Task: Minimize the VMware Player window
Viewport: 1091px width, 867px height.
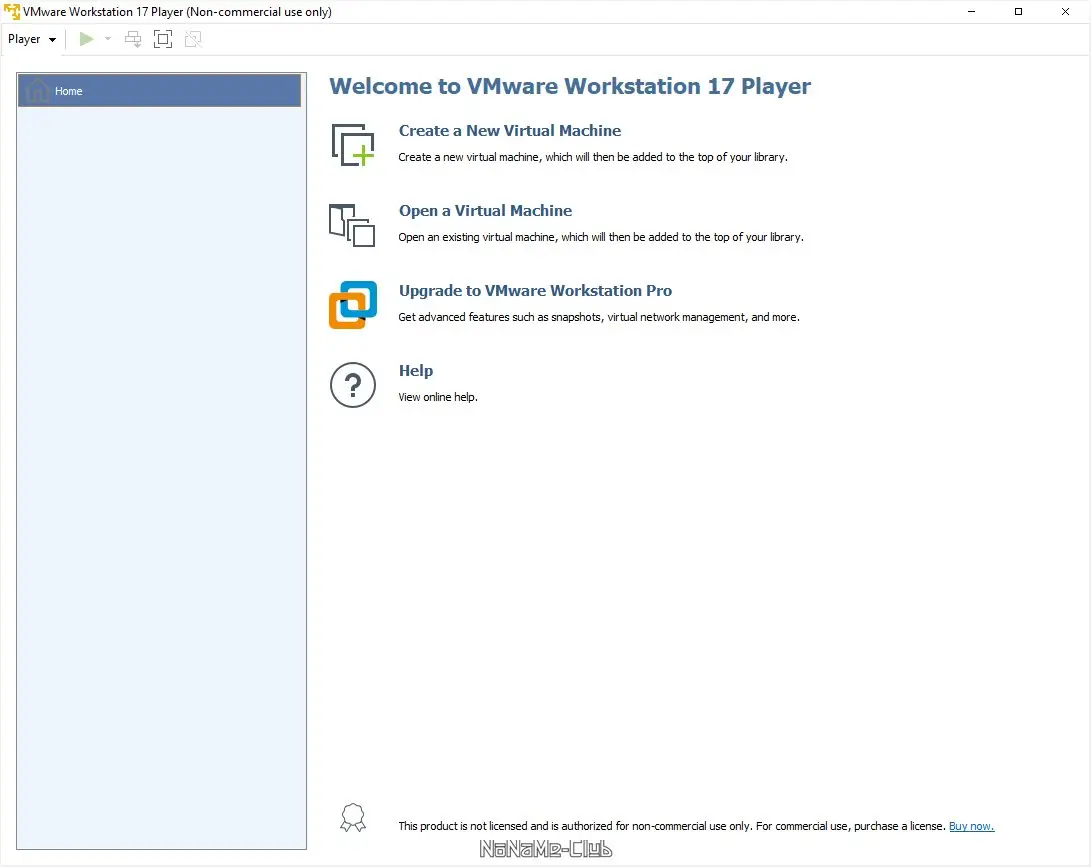Action: point(971,11)
